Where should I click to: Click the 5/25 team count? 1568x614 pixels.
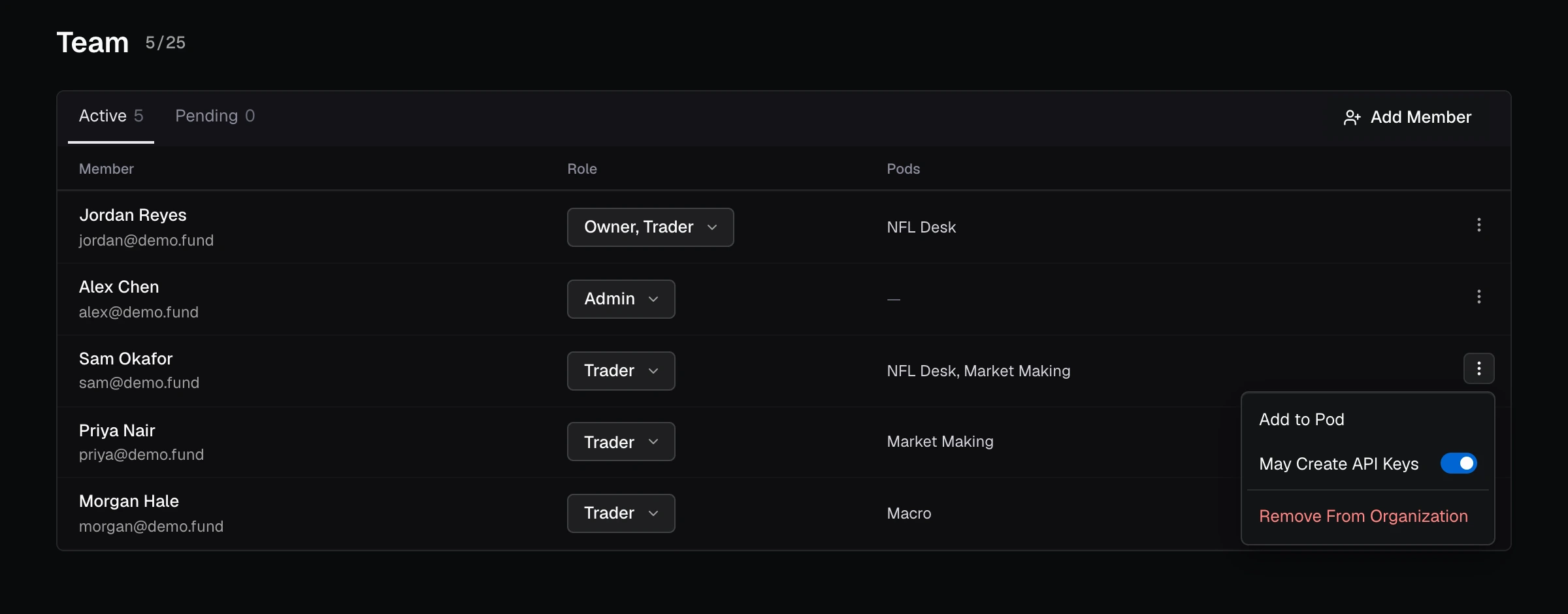[165, 43]
